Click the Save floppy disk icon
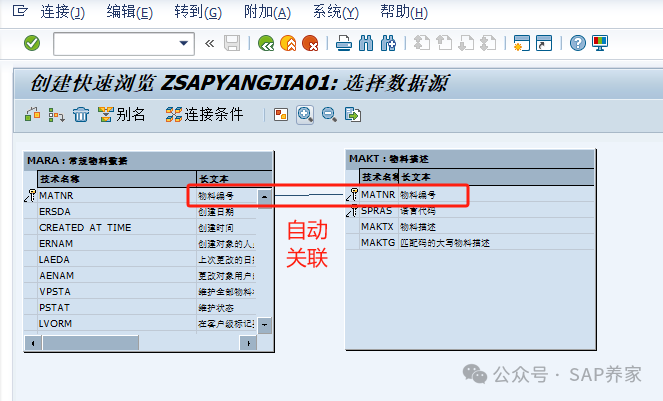 (x=232, y=43)
